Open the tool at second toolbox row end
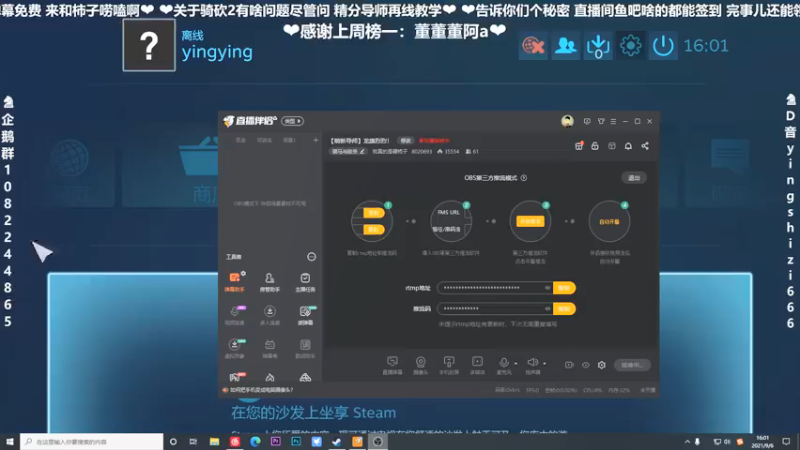The image size is (800, 450). (305, 315)
